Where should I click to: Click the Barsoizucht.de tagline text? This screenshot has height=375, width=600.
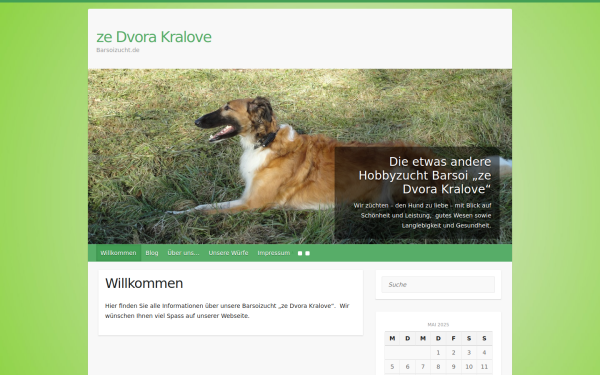[x=118, y=50]
